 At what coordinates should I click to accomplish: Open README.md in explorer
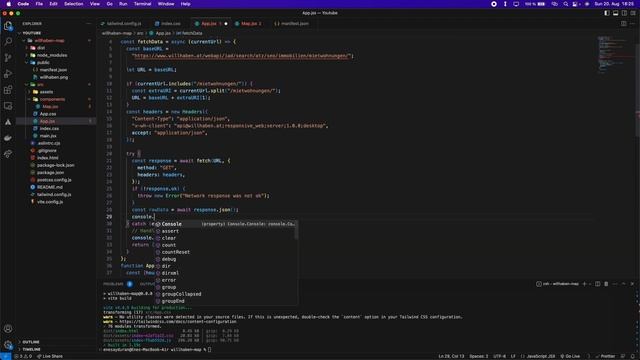(50, 187)
